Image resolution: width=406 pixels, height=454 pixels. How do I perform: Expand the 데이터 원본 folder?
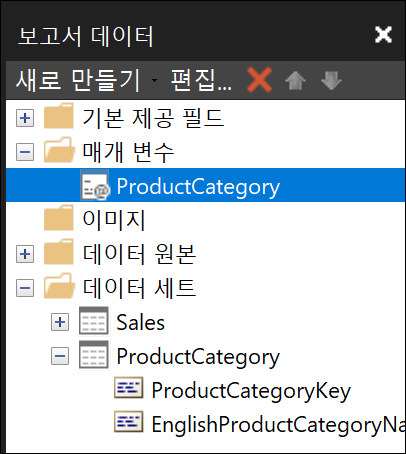pyautogui.click(x=25, y=254)
